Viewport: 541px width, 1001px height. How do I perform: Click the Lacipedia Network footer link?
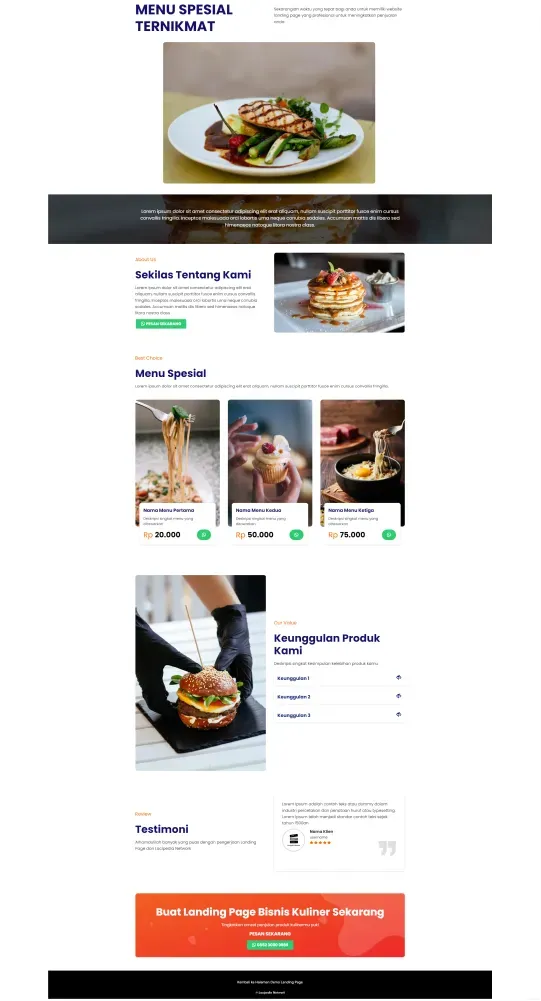271,993
